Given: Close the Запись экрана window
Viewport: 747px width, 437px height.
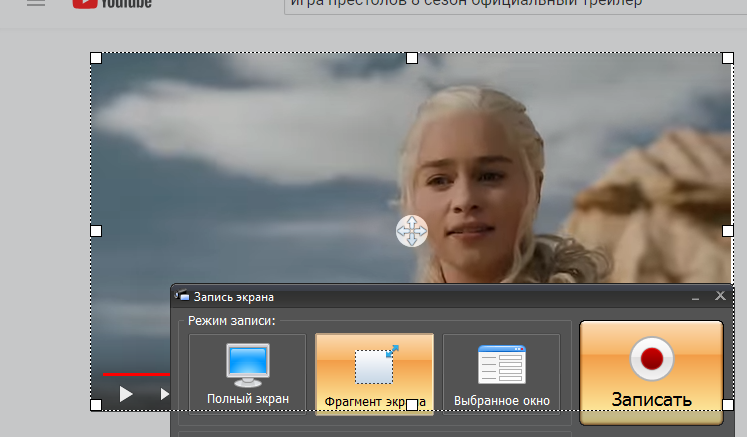Looking at the screenshot, I should click(x=720, y=296).
